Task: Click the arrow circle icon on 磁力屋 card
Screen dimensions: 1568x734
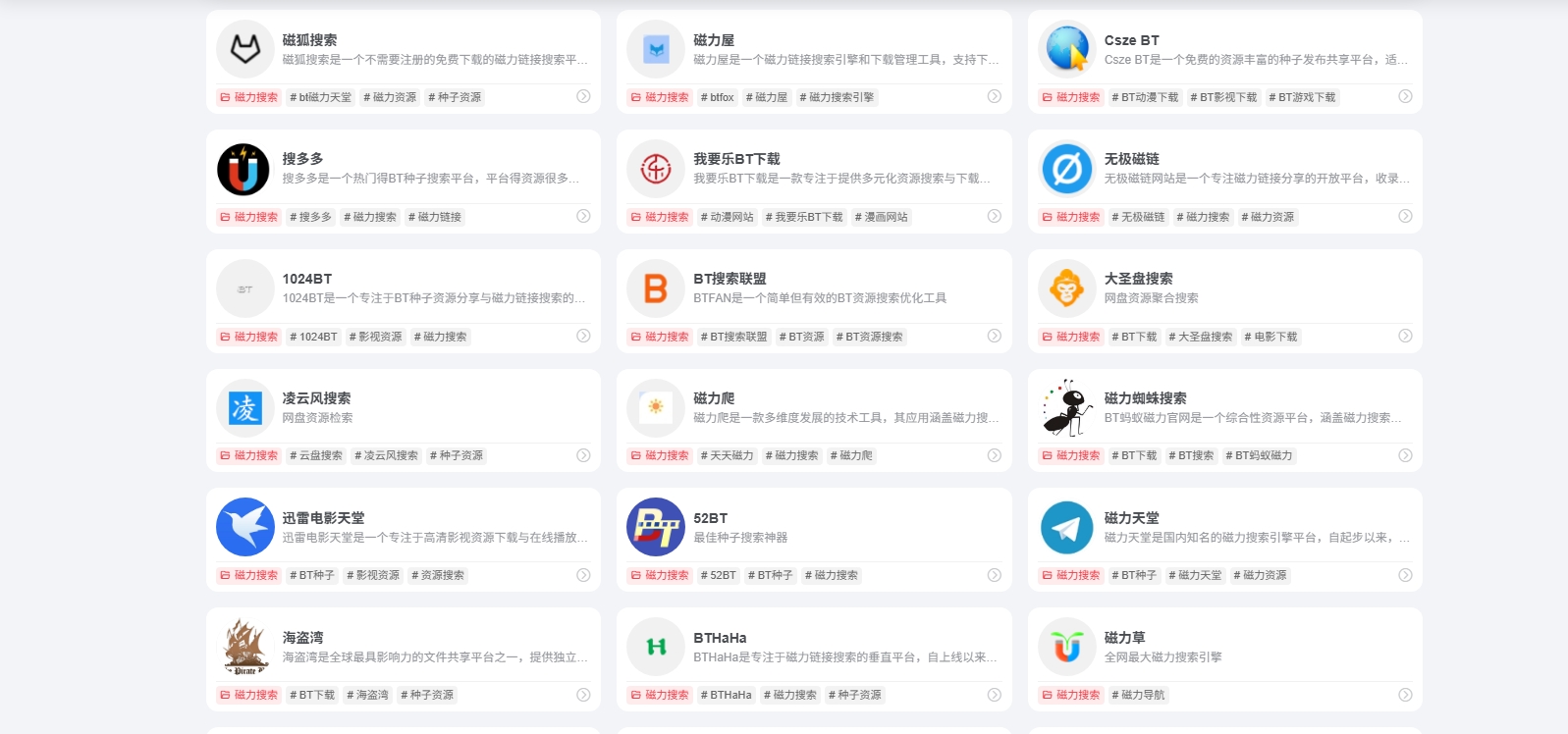Action: click(995, 96)
